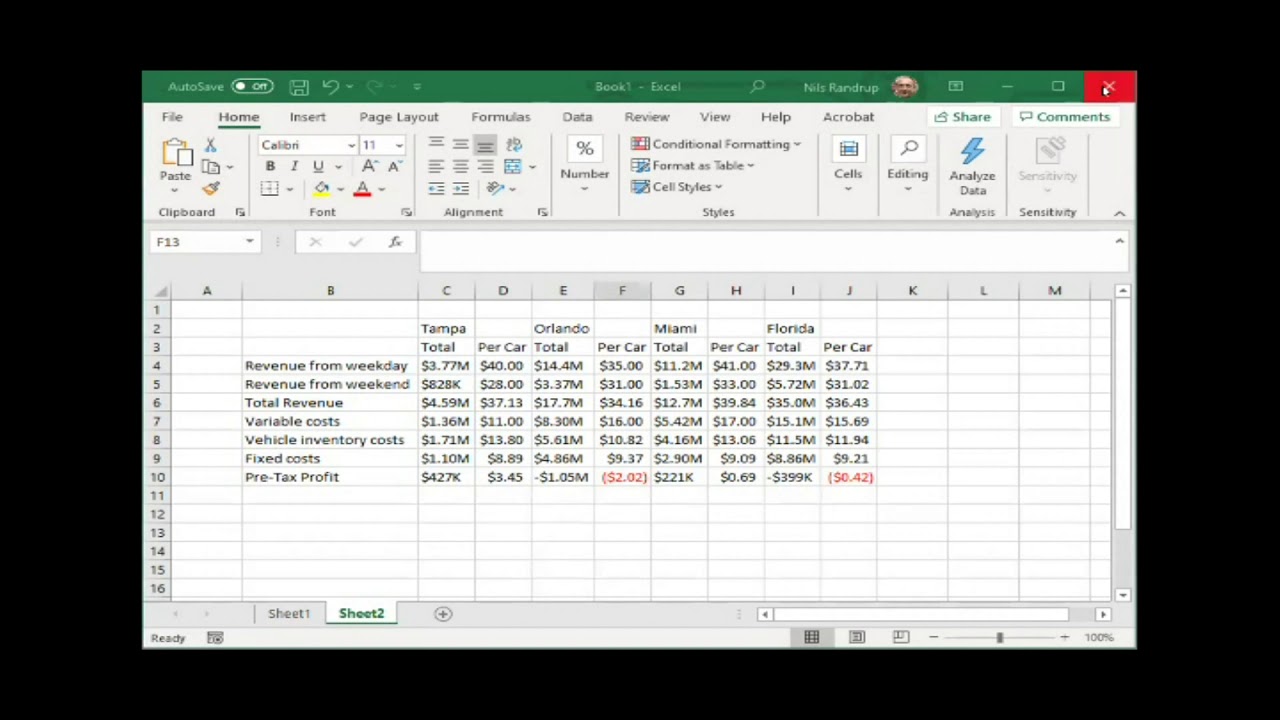1280x720 pixels.
Task: Open the Cells group button
Action: [848, 165]
